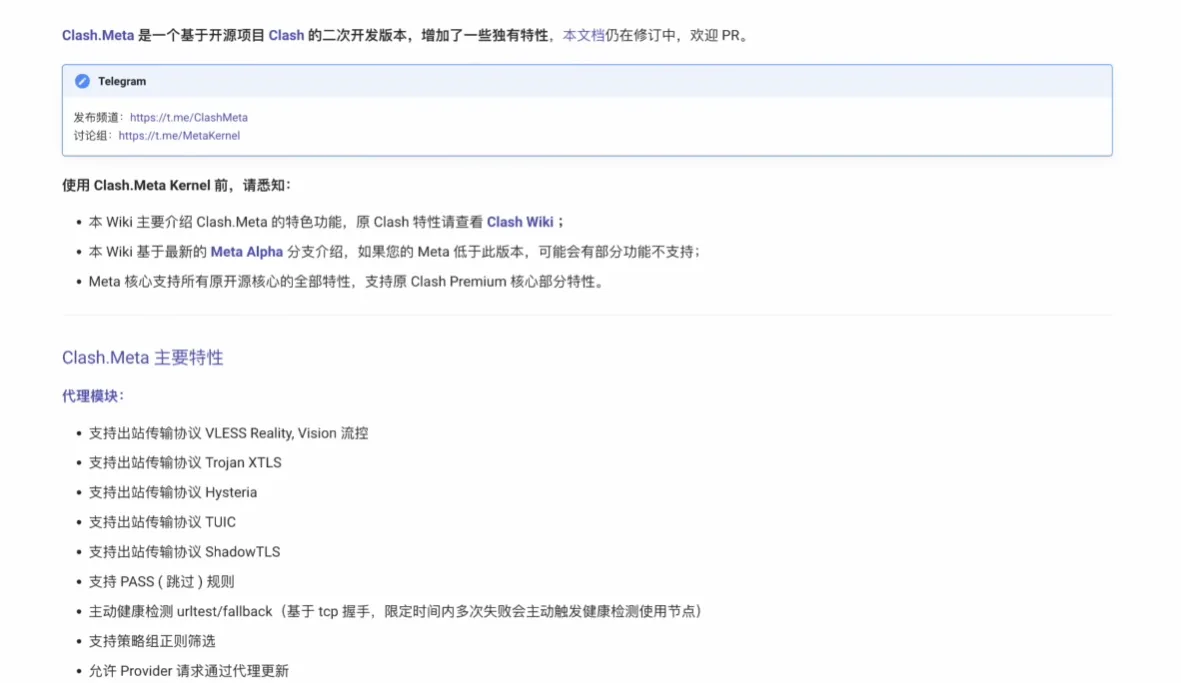Select the 代理模块 subheading

(x=93, y=396)
